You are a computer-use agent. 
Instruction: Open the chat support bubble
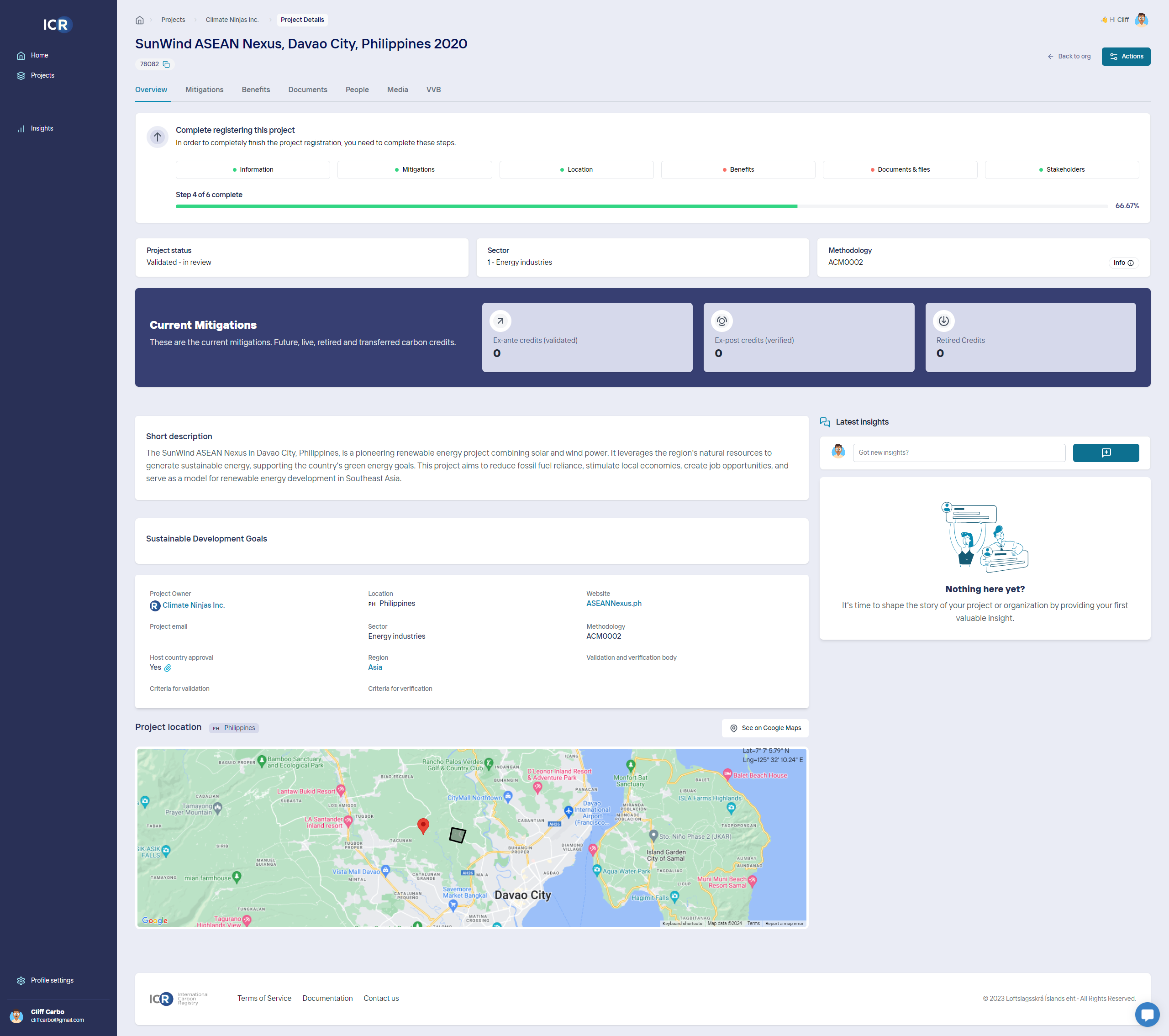(x=1146, y=1014)
